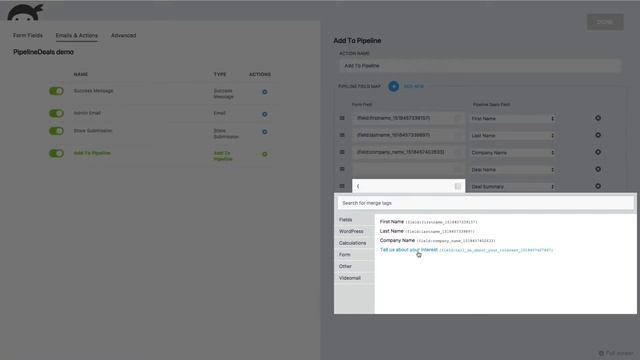
Task: Click merge tag icon in lastname field
Action: click(458, 135)
